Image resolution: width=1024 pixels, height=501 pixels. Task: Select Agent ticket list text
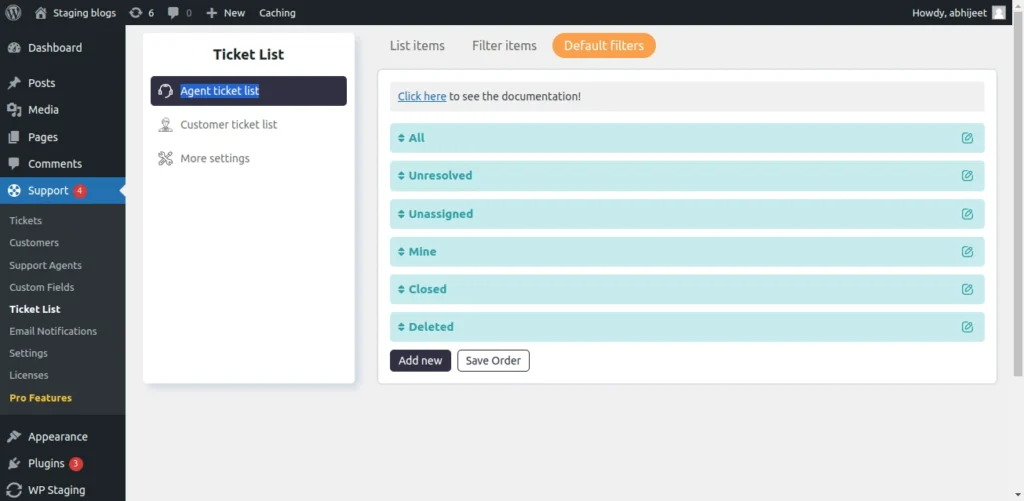[x=219, y=91]
